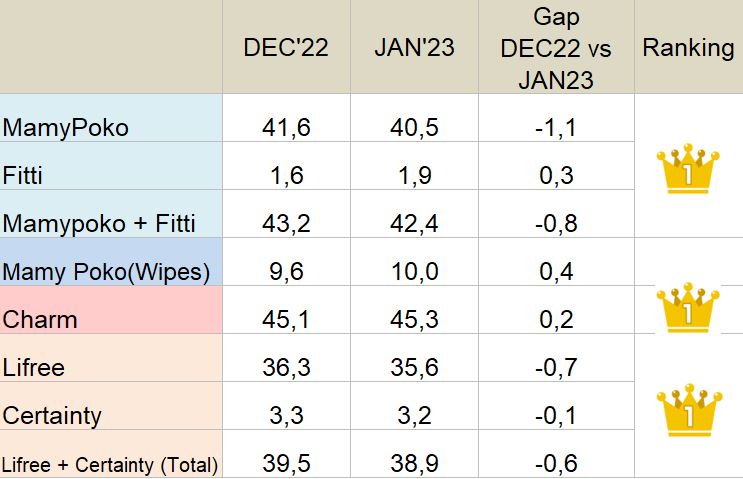Select the Ranking column header
Screen dimensions: 743x479
pyautogui.click(x=688, y=48)
